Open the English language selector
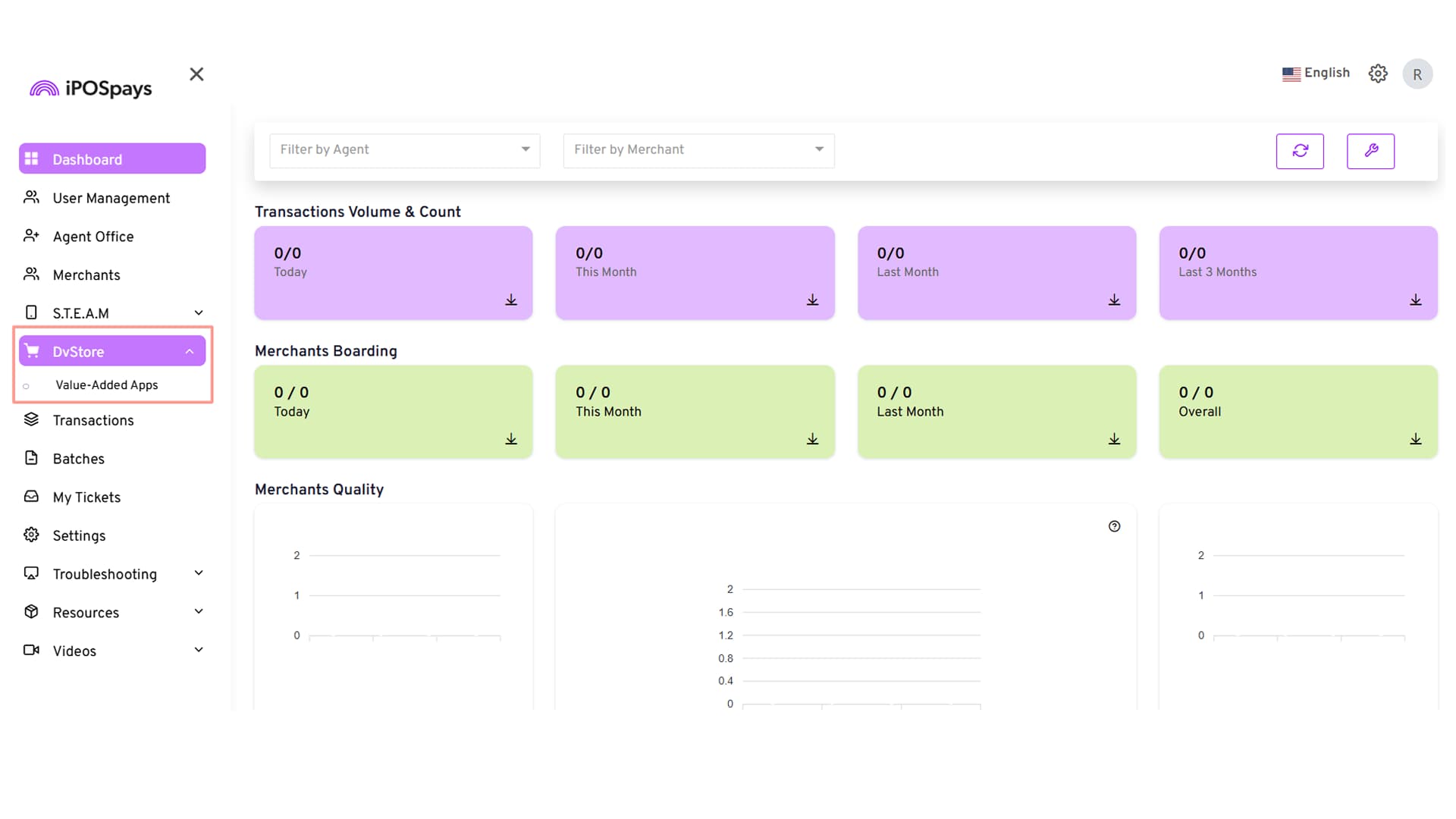Viewport: 1456px width, 819px height. point(1316,74)
